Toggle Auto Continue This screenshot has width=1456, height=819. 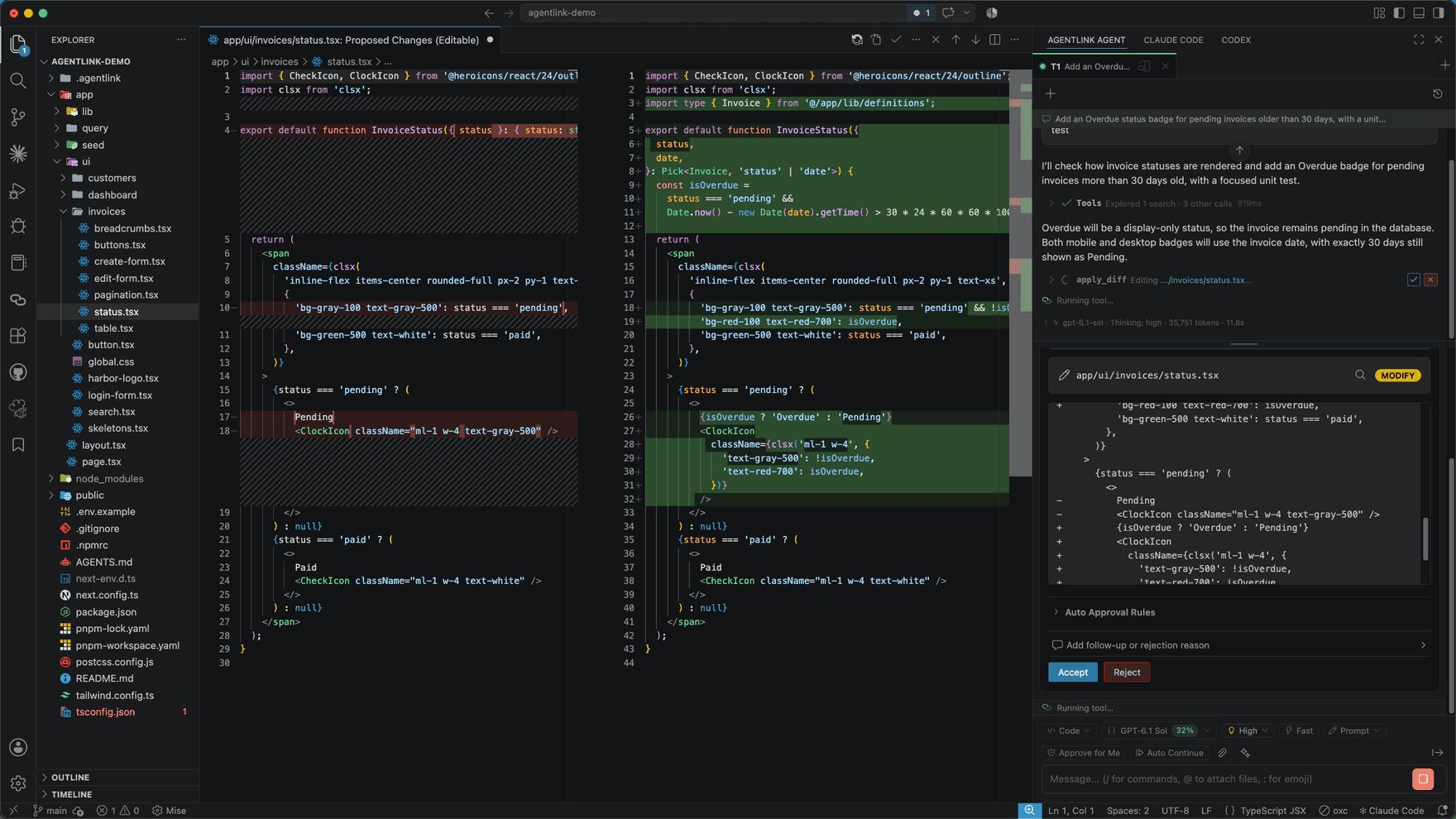click(x=1169, y=753)
